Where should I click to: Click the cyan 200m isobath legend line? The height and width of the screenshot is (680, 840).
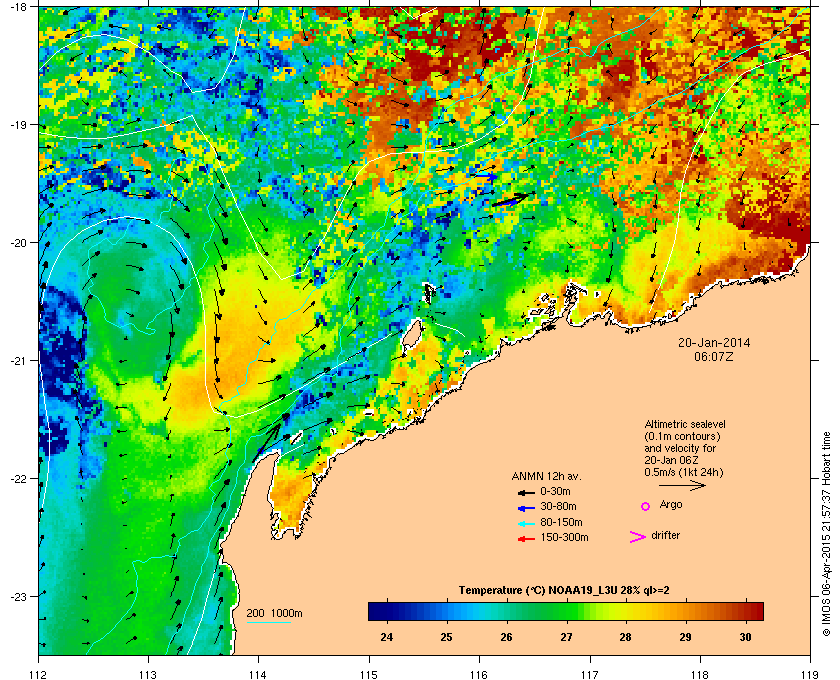268,622
